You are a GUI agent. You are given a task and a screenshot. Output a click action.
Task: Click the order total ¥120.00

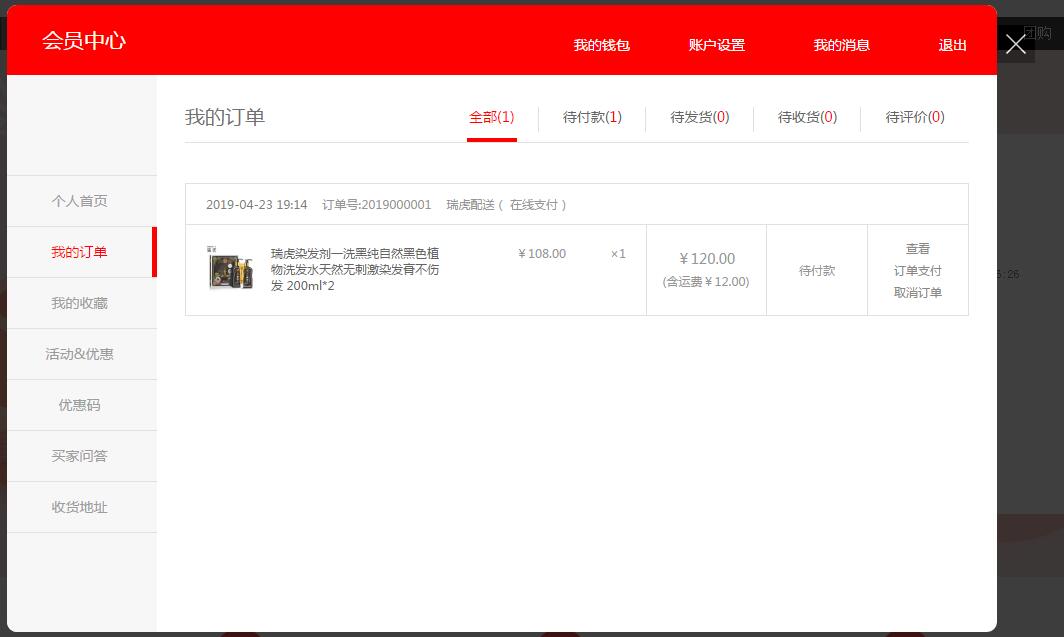click(x=707, y=258)
